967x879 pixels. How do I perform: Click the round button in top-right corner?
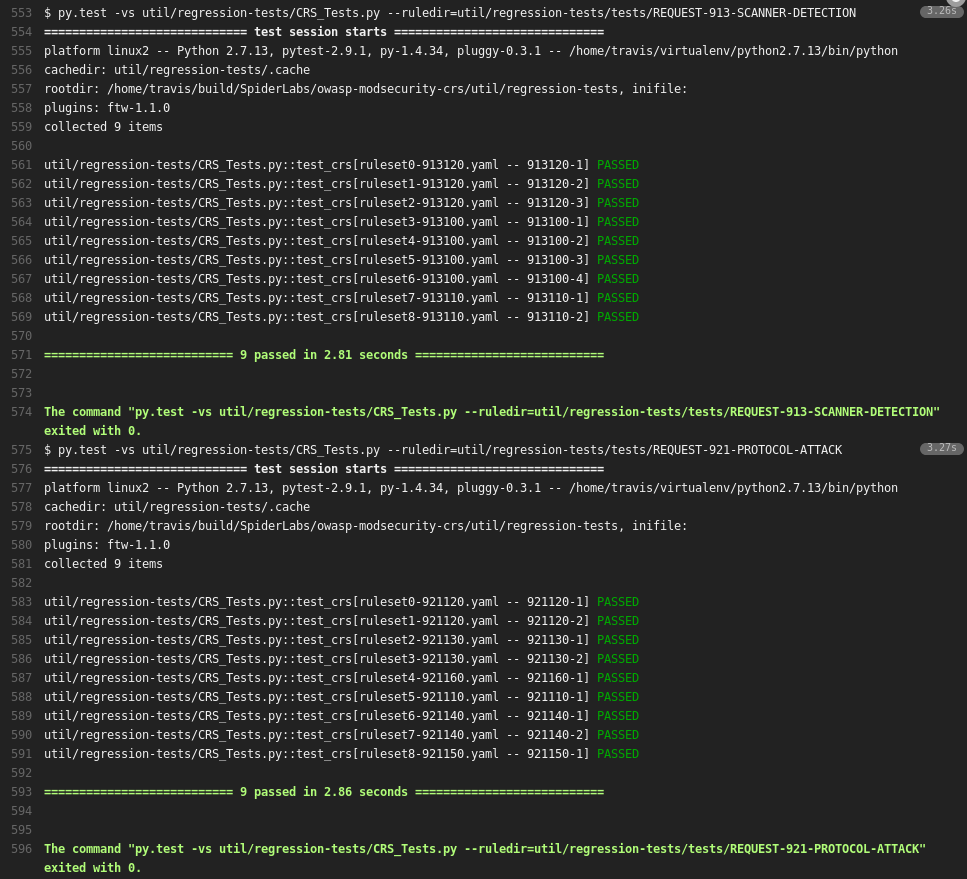(957, 2)
